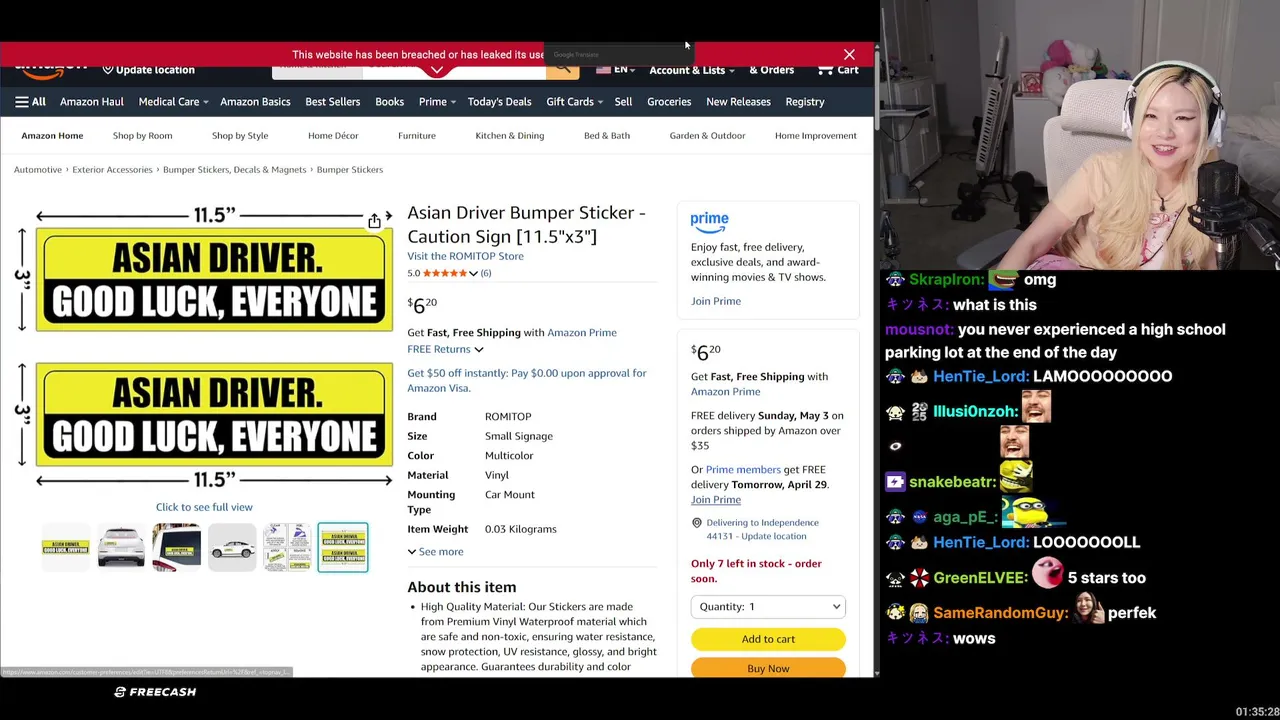
Task: Select Amazon Home tab
Action: point(52,136)
